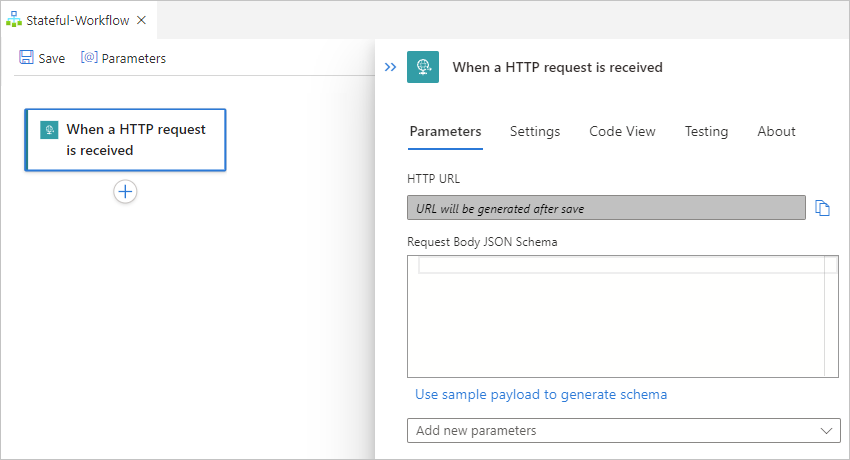Image resolution: width=850 pixels, height=460 pixels.
Task: Open the Add new parameters dropdown
Action: pos(624,430)
